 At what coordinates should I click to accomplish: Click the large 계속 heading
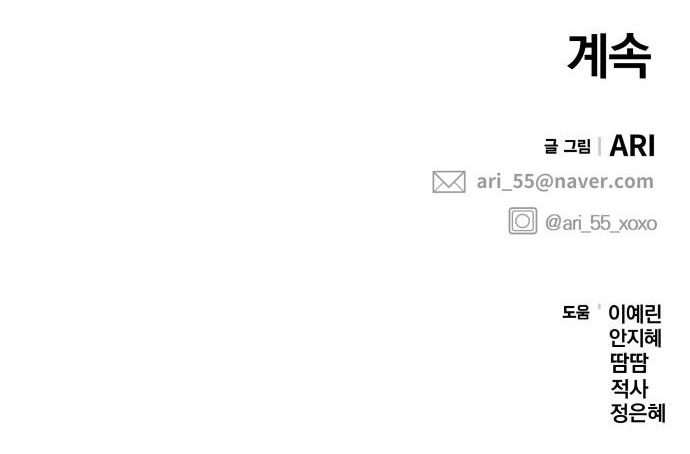click(x=609, y=56)
